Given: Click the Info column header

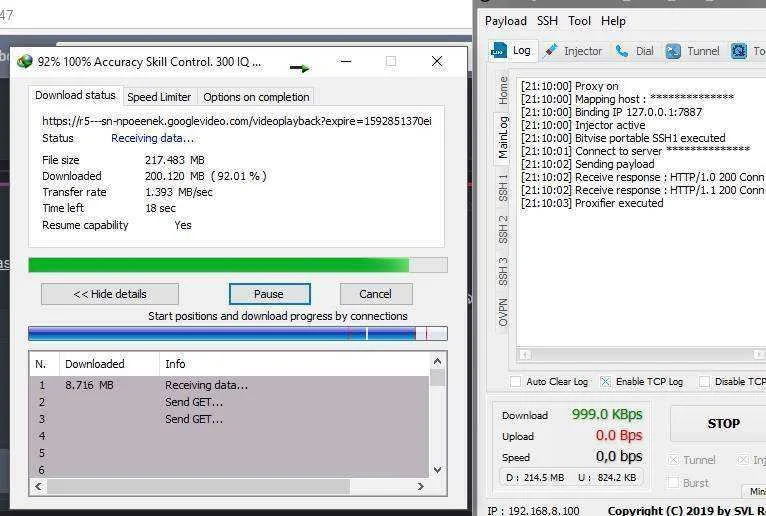Looking at the screenshot, I should 295,364.
